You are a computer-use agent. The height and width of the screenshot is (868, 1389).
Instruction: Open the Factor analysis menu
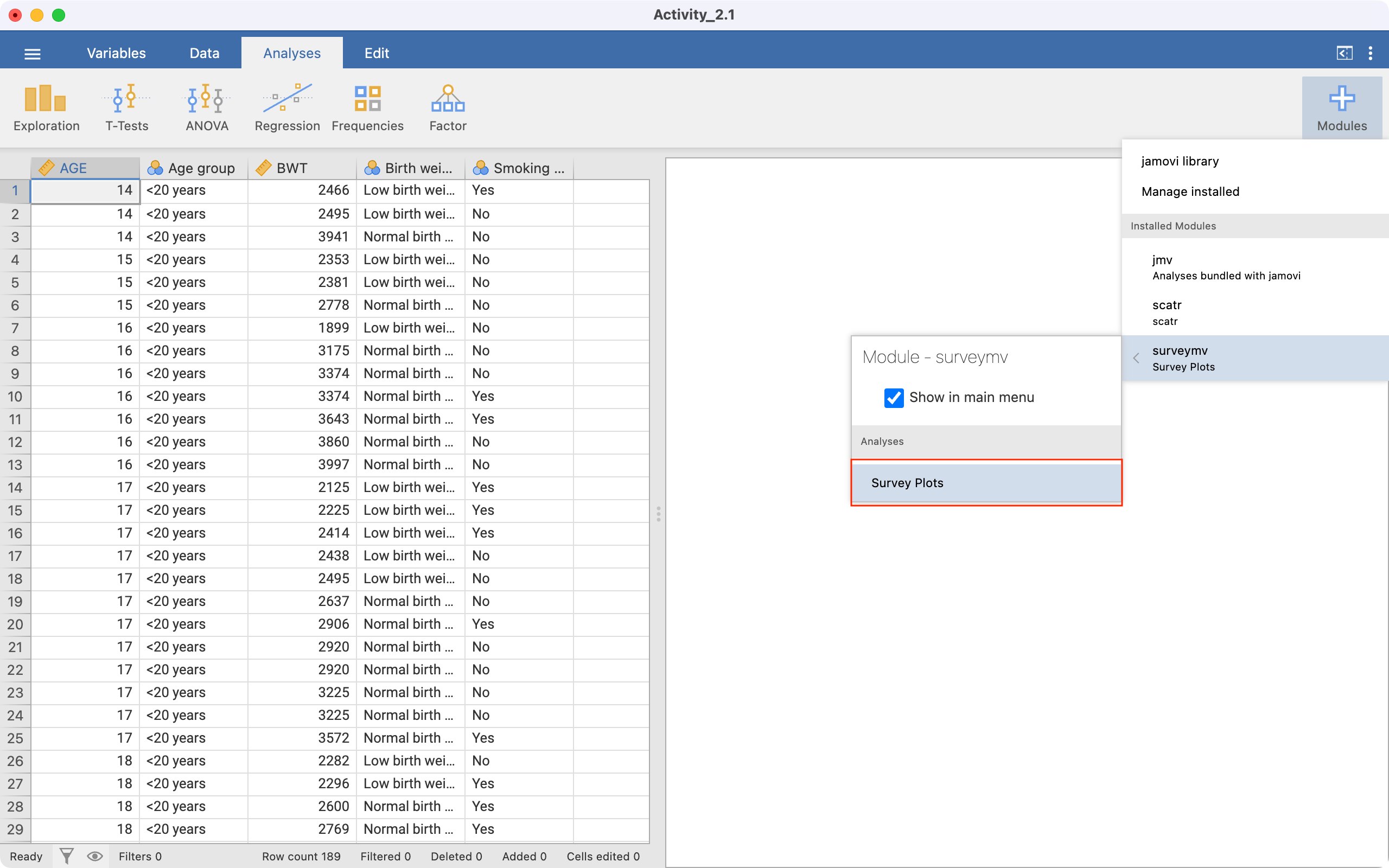click(448, 108)
